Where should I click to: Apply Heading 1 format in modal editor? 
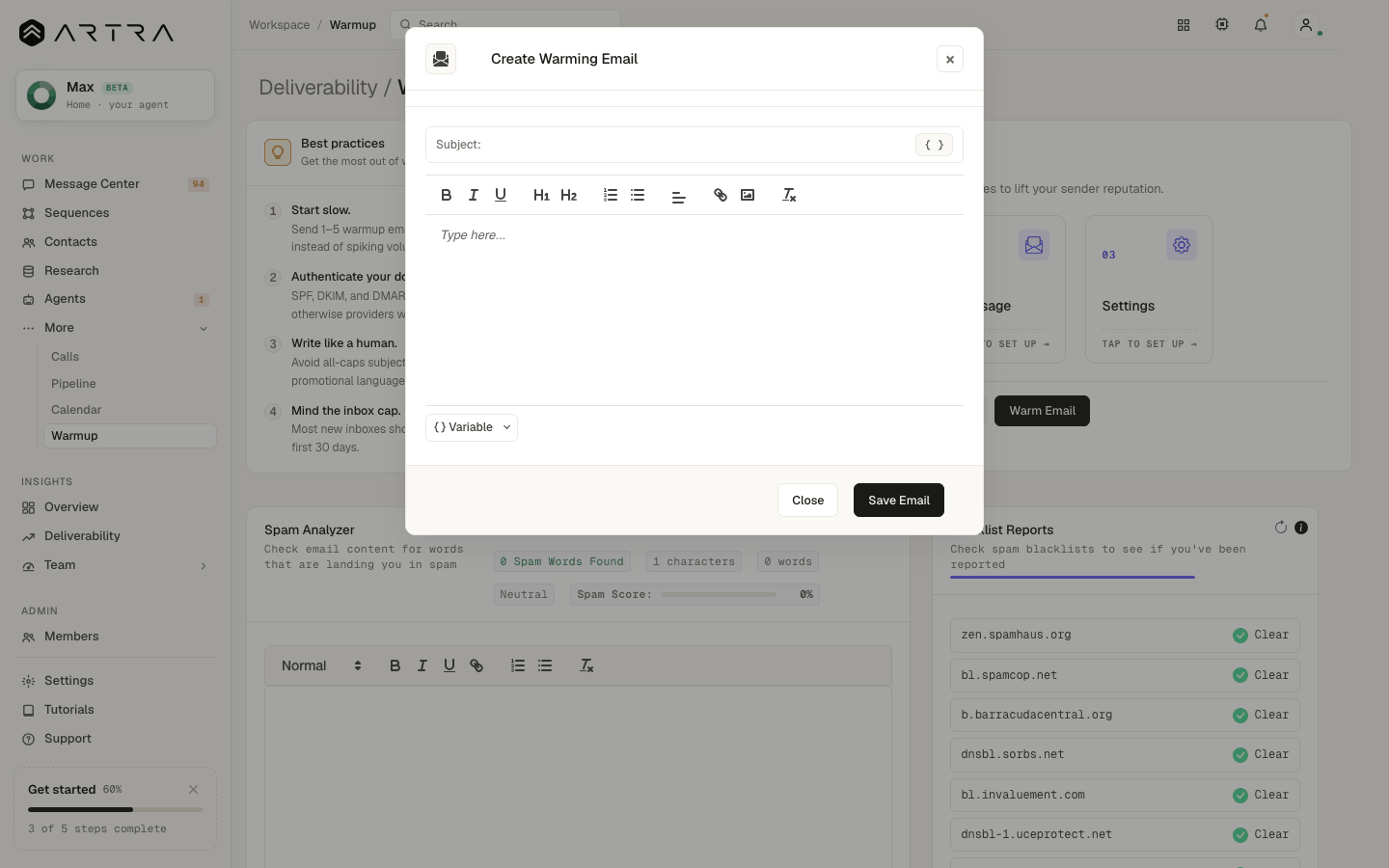pyautogui.click(x=541, y=195)
